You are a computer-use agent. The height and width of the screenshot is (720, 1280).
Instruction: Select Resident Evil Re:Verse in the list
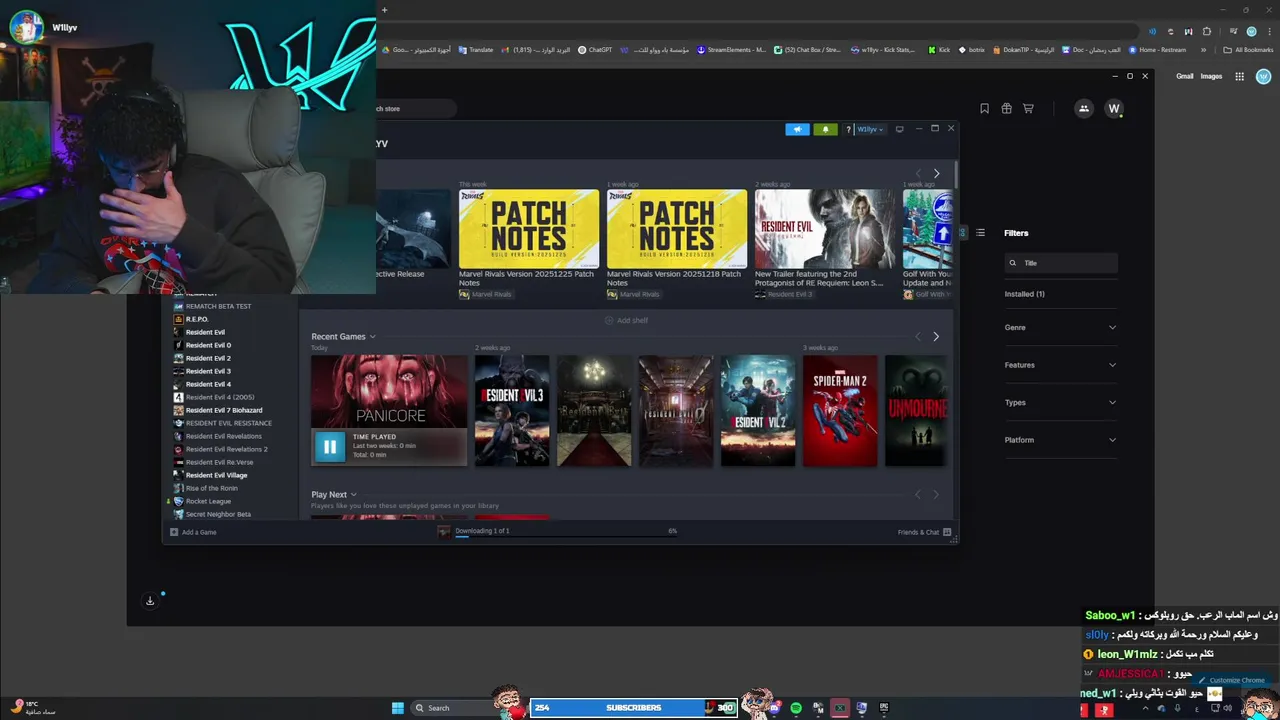pos(219,462)
